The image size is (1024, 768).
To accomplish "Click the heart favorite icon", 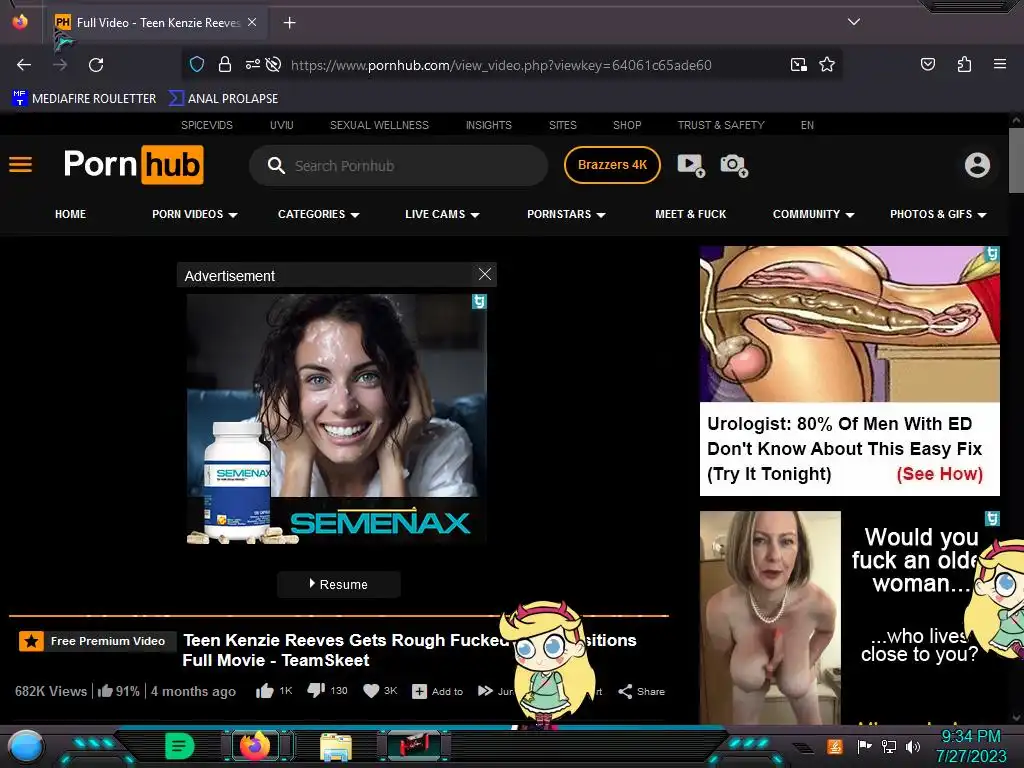I will 371,691.
